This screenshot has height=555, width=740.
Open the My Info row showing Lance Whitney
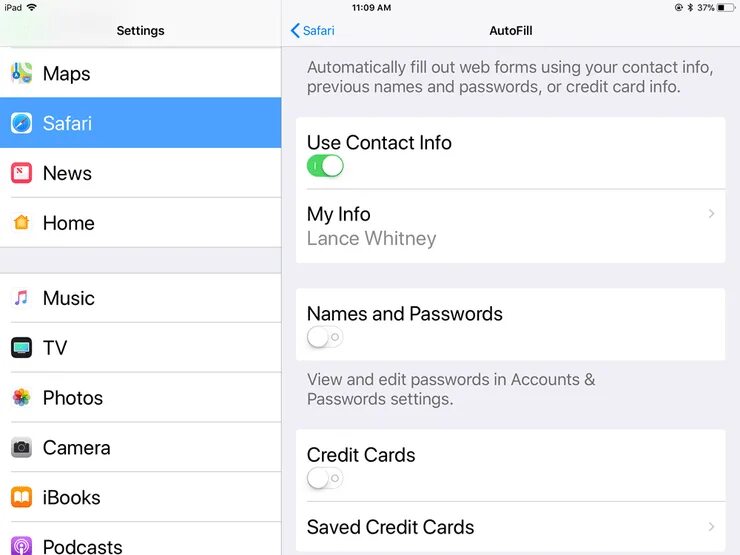(x=511, y=226)
